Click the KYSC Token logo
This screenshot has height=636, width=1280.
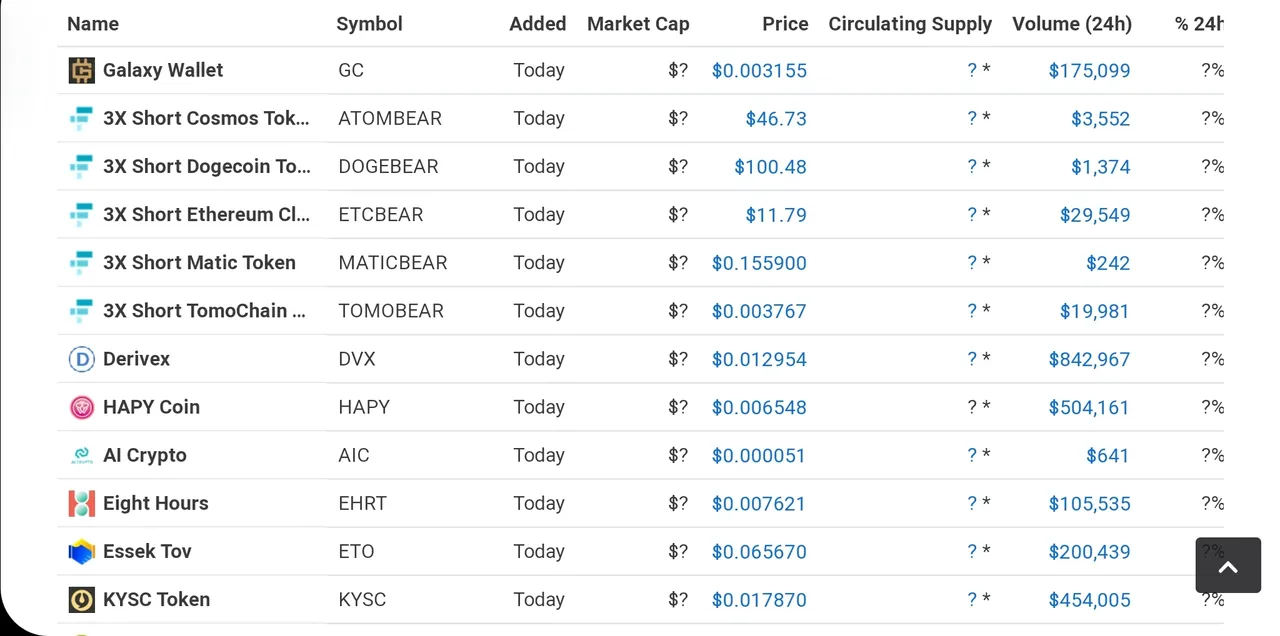81,599
